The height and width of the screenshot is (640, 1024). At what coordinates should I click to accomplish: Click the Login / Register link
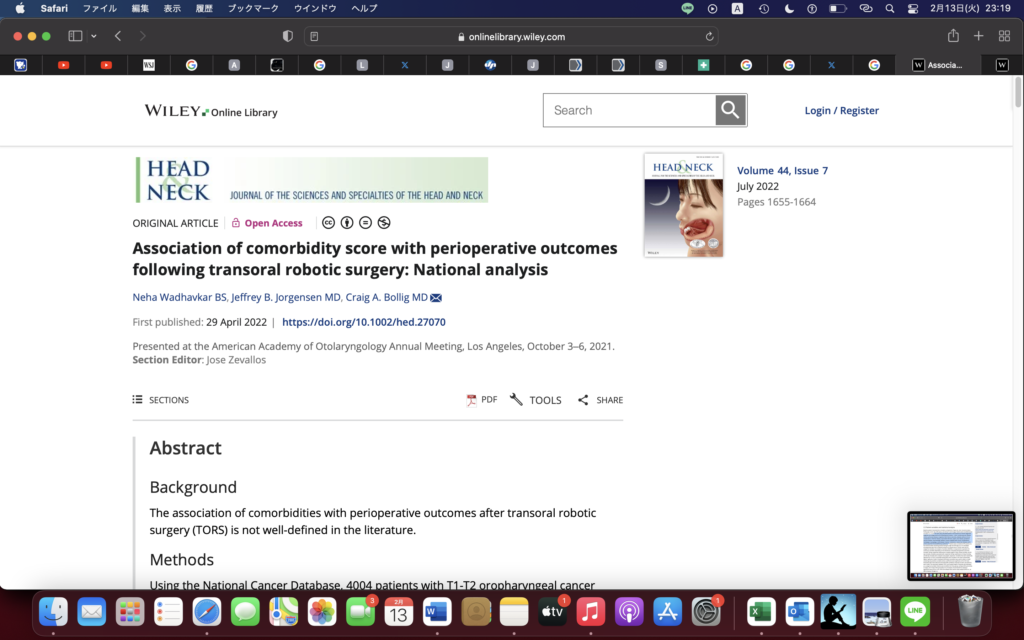[841, 110]
